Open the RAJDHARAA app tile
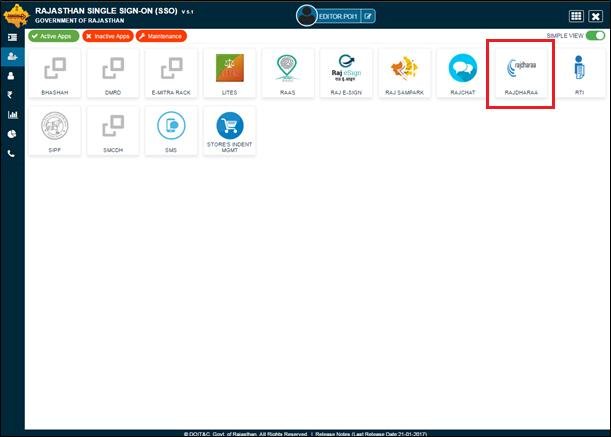The image size is (611, 437). [521, 73]
